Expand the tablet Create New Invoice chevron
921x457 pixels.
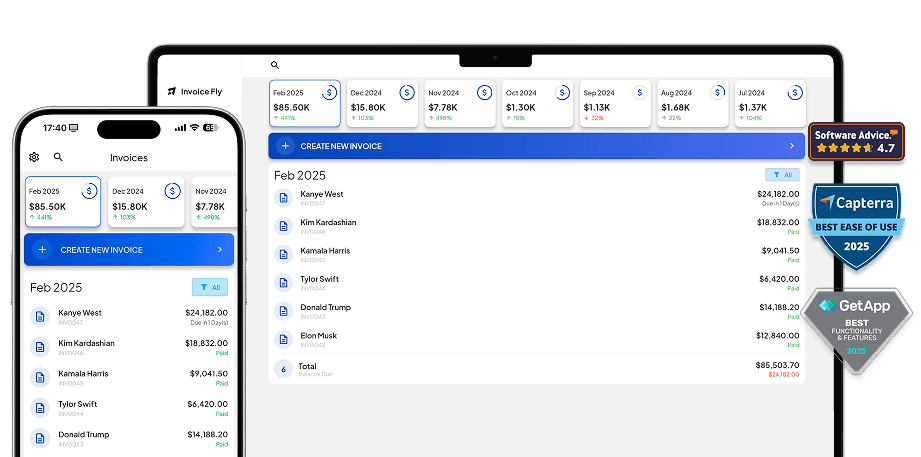pos(791,146)
